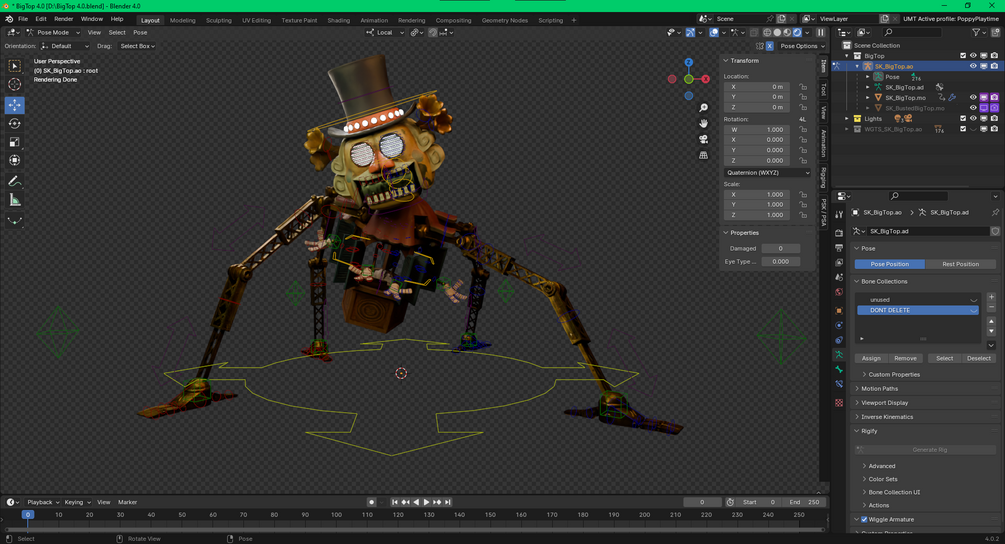
Task: Adjust the Eye Type property slider
Action: coord(781,261)
